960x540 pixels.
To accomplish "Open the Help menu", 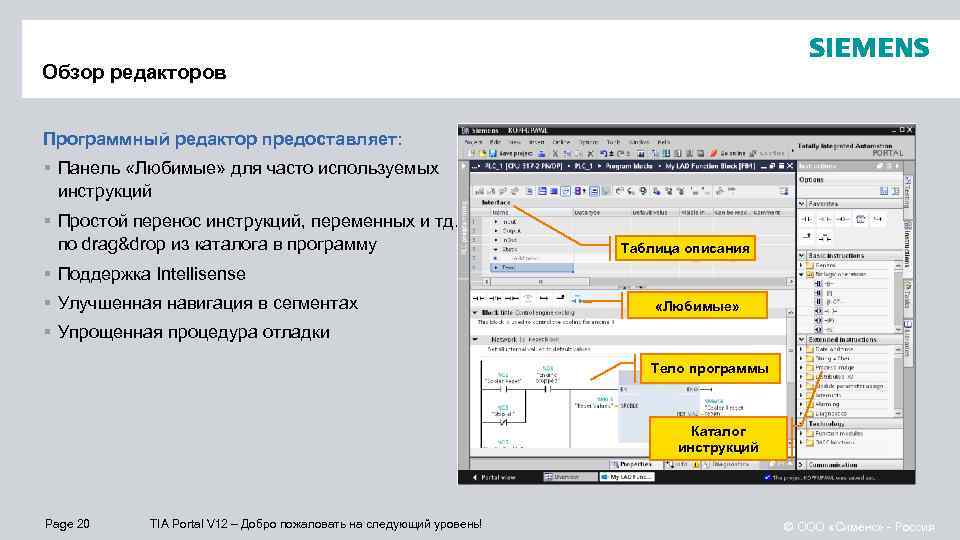I will tap(664, 142).
